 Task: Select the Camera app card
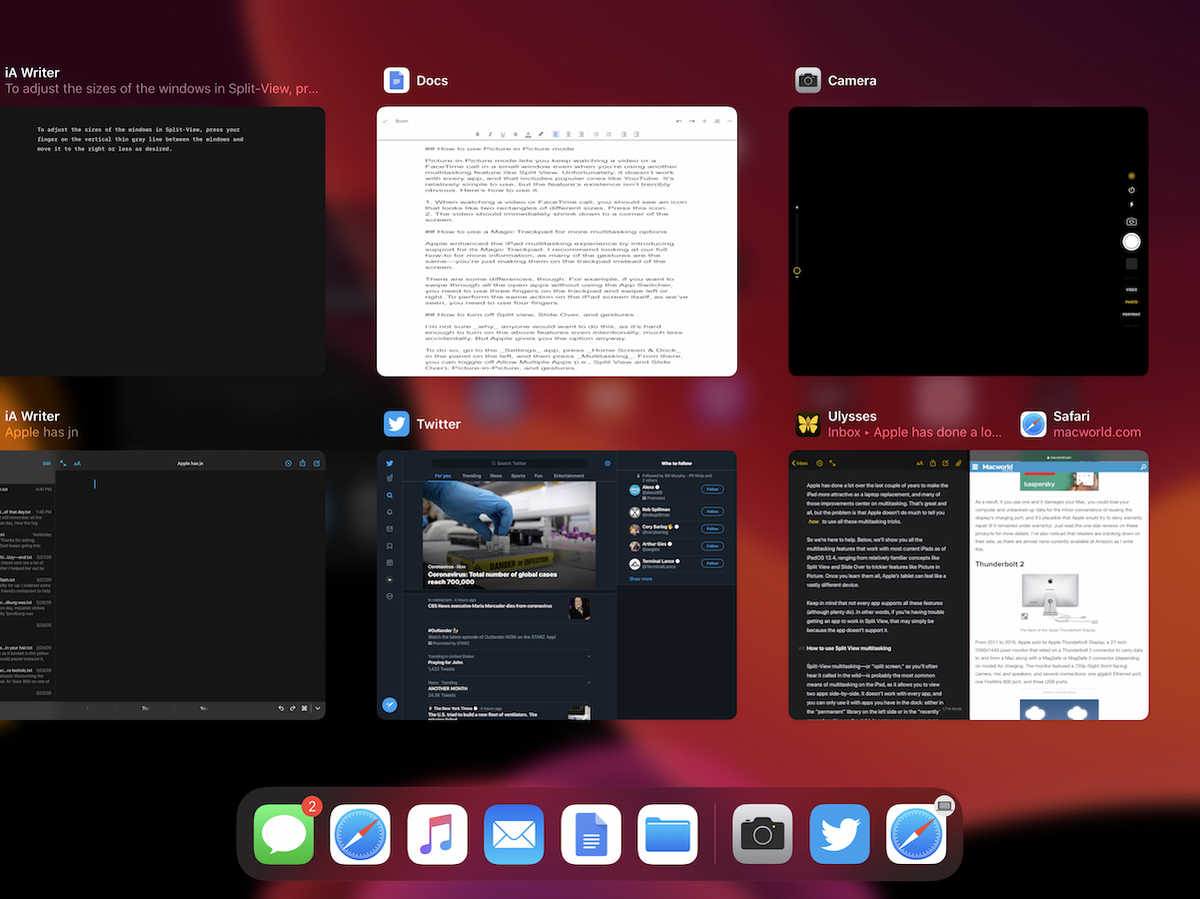(967, 241)
